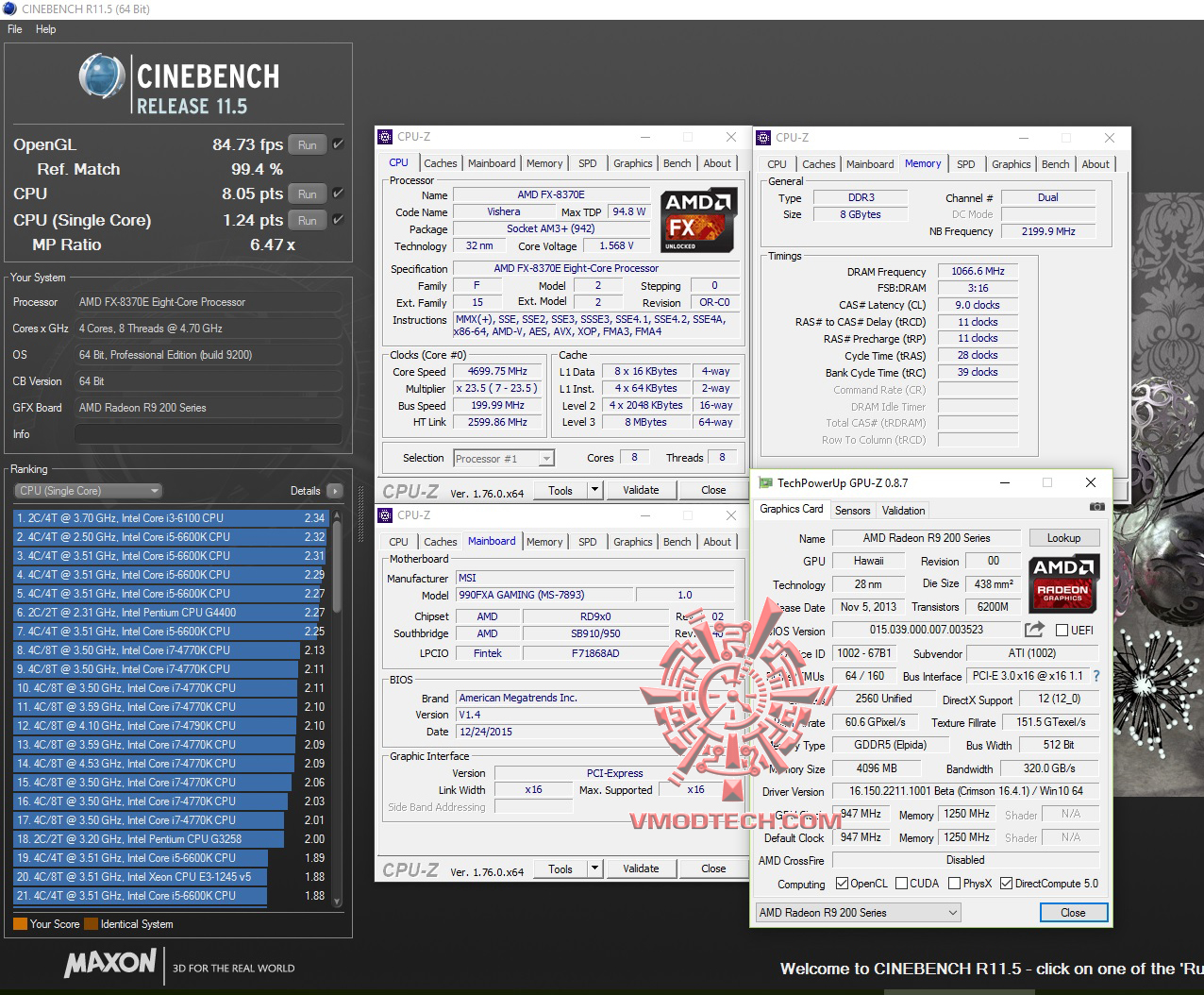This screenshot has height=995, width=1204.
Task: Click the Identical System brown legend swatch
Action: coord(91,924)
